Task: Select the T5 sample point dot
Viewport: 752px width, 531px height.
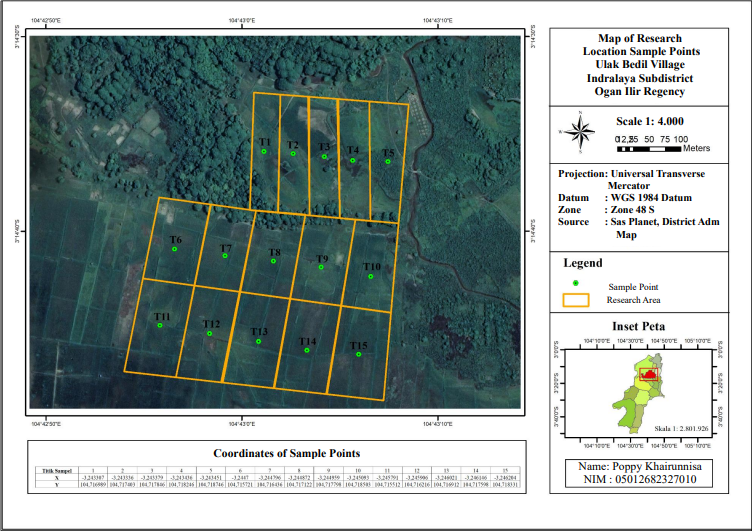Action: (387, 161)
